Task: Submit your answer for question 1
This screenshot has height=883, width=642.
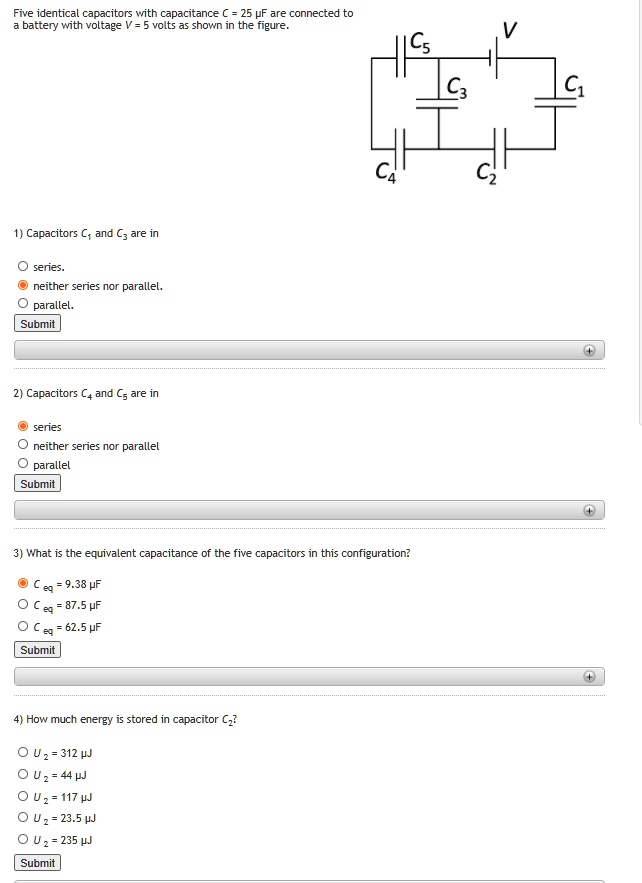Action: pos(36,323)
